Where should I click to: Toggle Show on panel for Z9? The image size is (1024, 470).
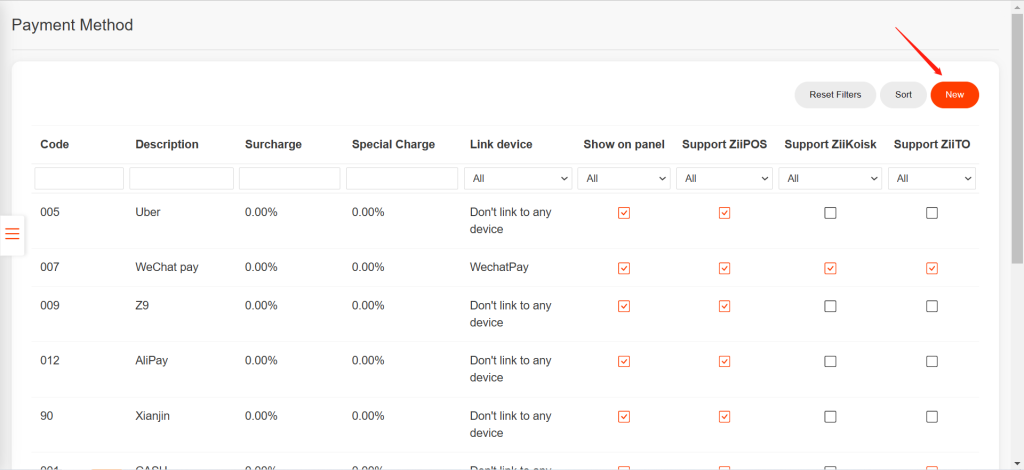tap(624, 306)
